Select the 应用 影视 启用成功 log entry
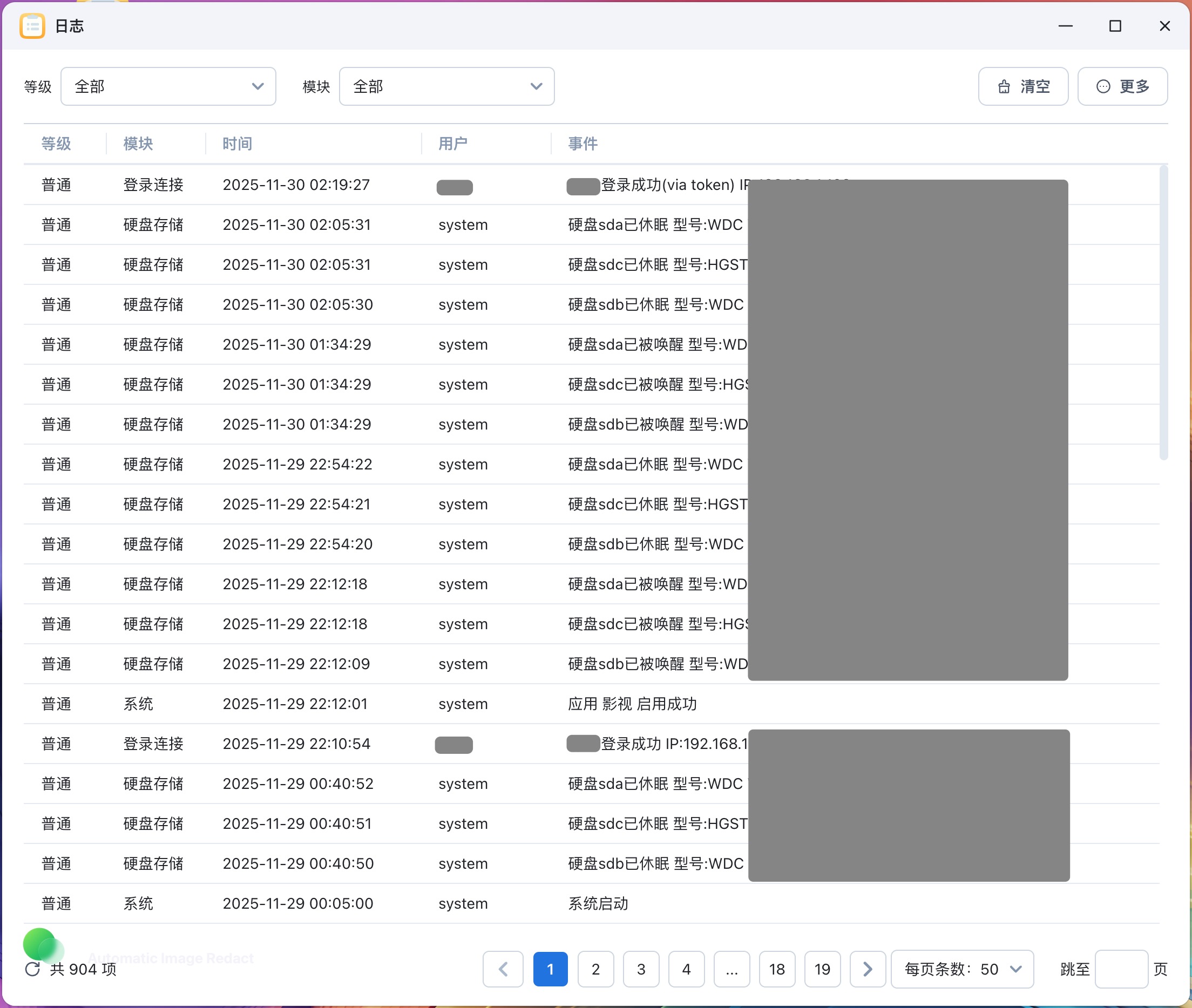The image size is (1192, 1008). coord(632,704)
